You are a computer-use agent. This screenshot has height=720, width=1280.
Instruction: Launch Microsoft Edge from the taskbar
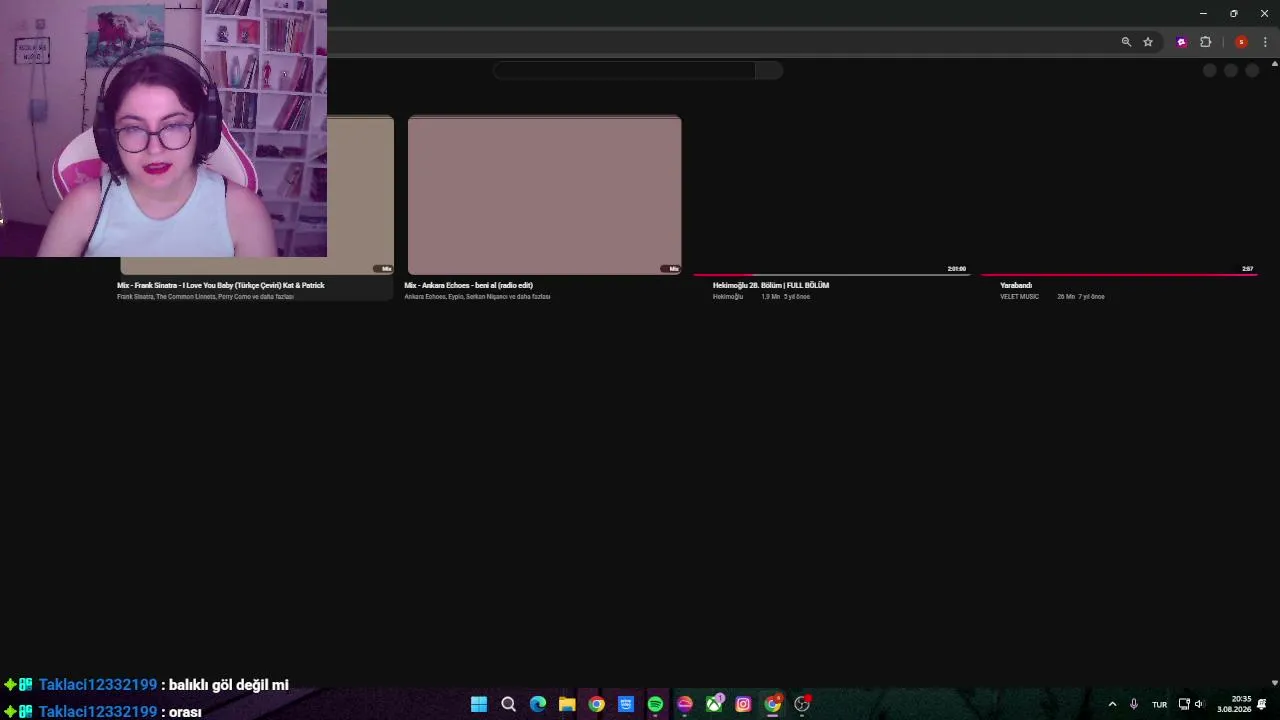click(x=538, y=704)
